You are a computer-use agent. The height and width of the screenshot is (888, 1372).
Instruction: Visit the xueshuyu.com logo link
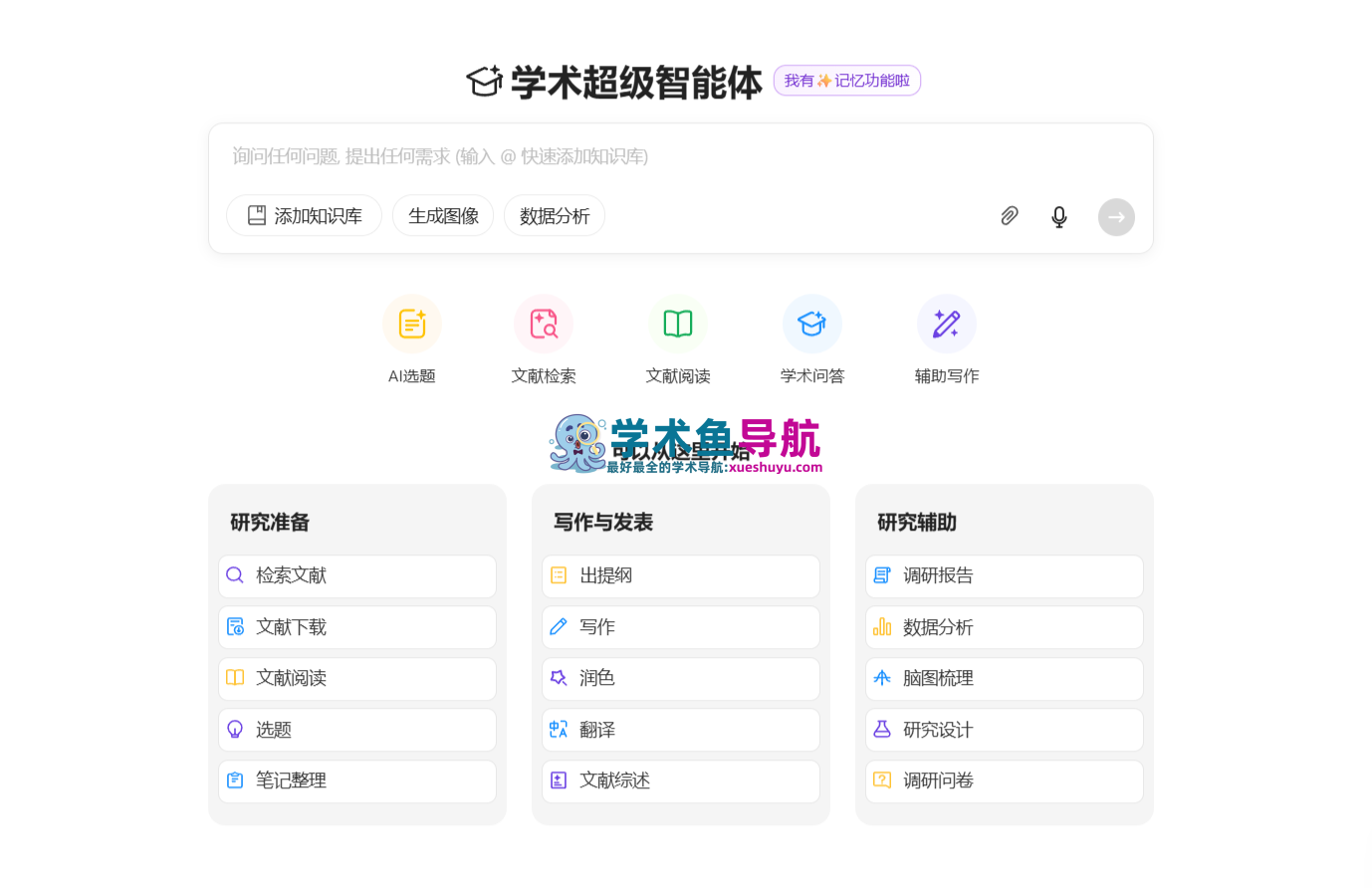pyautogui.click(x=686, y=442)
